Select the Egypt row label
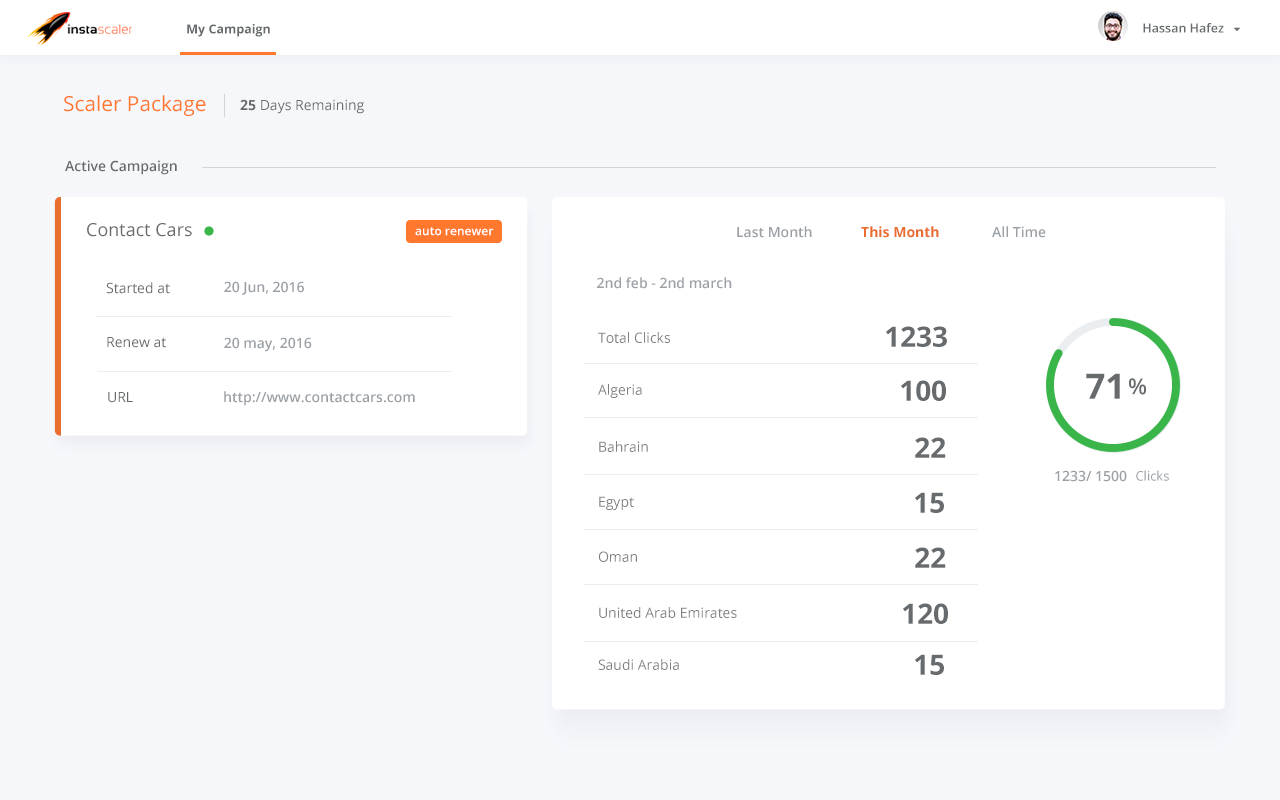 click(616, 502)
